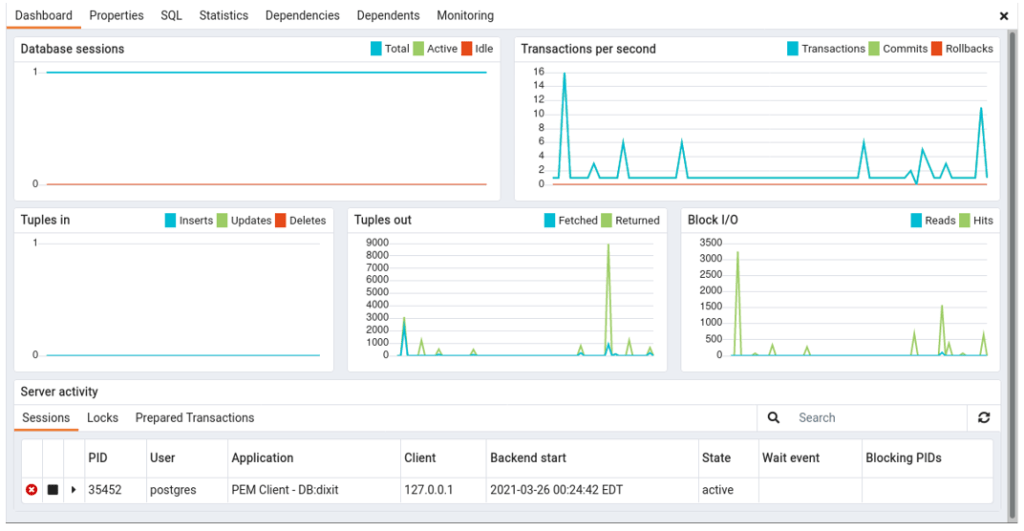Toggle the Returned legend in Tuples out

tap(607, 220)
